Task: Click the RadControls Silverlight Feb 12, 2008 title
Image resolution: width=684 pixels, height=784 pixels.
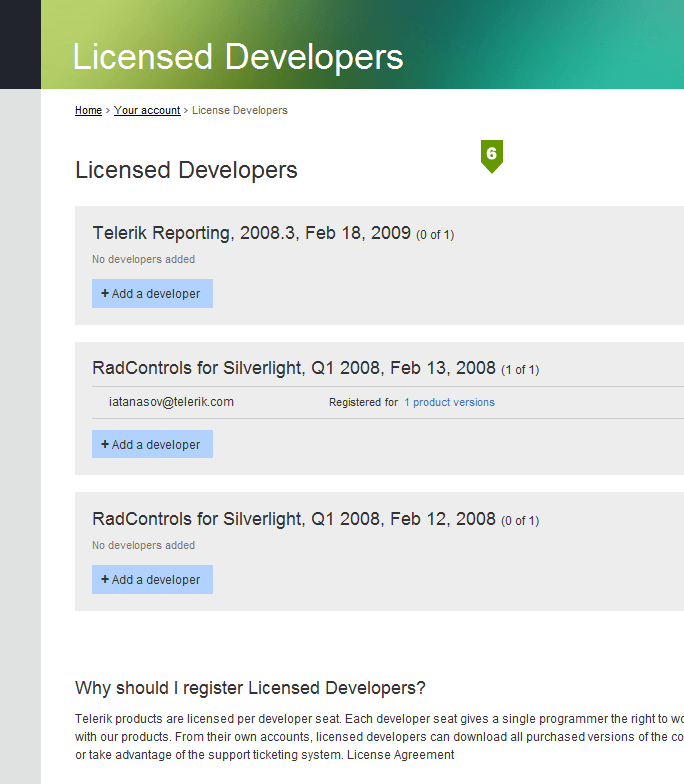Action: point(294,519)
